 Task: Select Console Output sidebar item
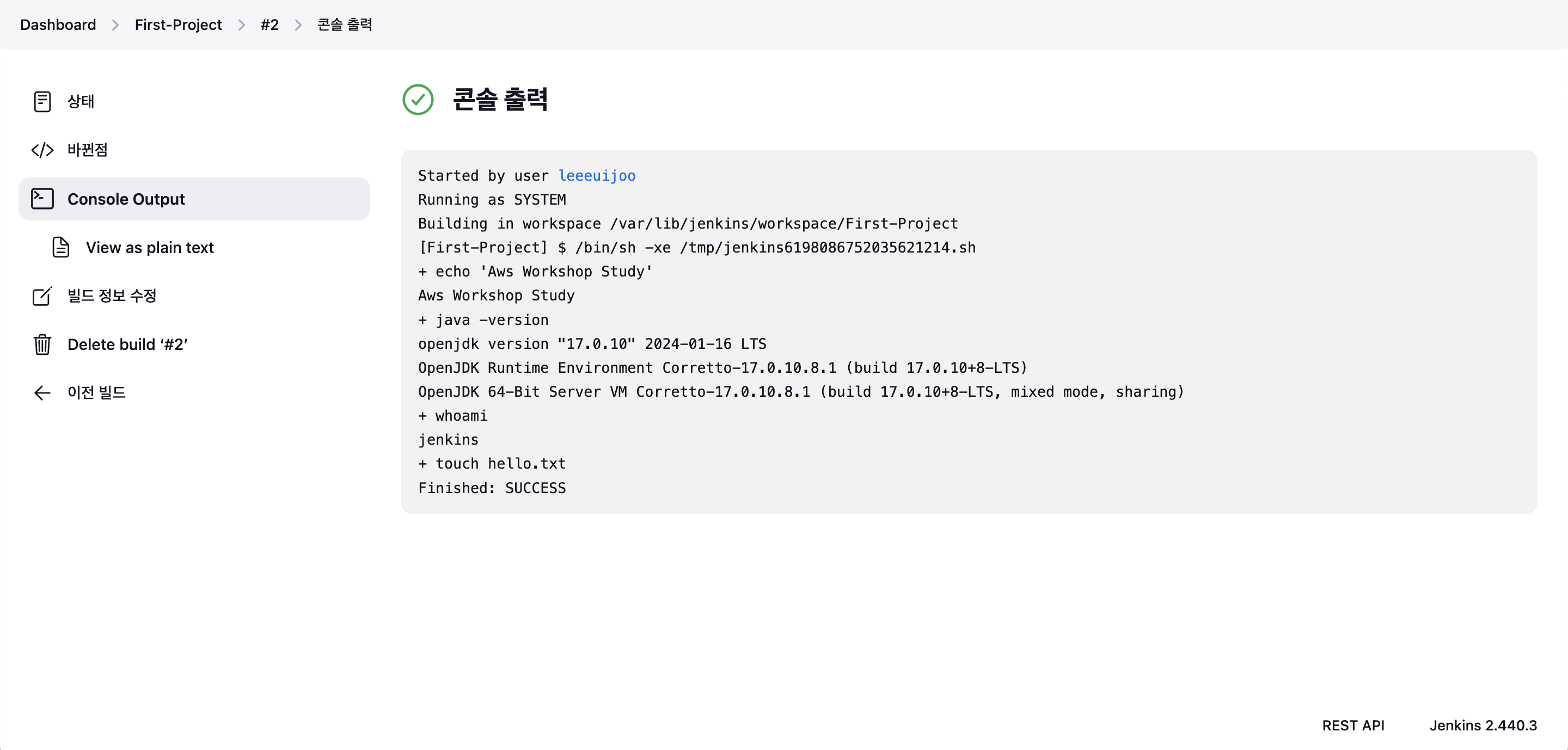coord(194,199)
